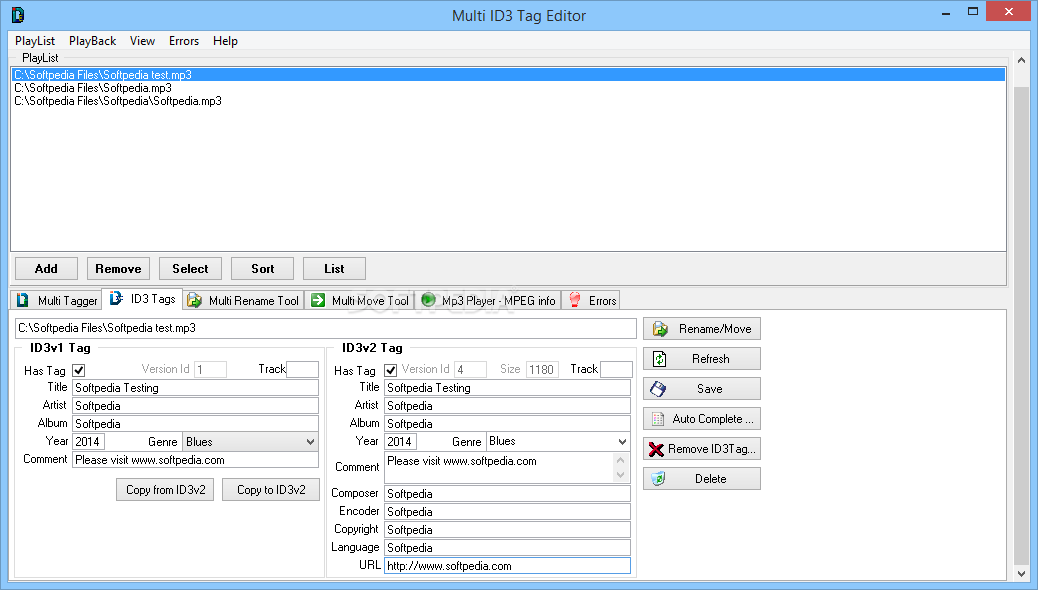Viewport: 1038px width, 590px height.
Task: Click window scrollbar up arrow
Action: pyautogui.click(x=1021, y=60)
